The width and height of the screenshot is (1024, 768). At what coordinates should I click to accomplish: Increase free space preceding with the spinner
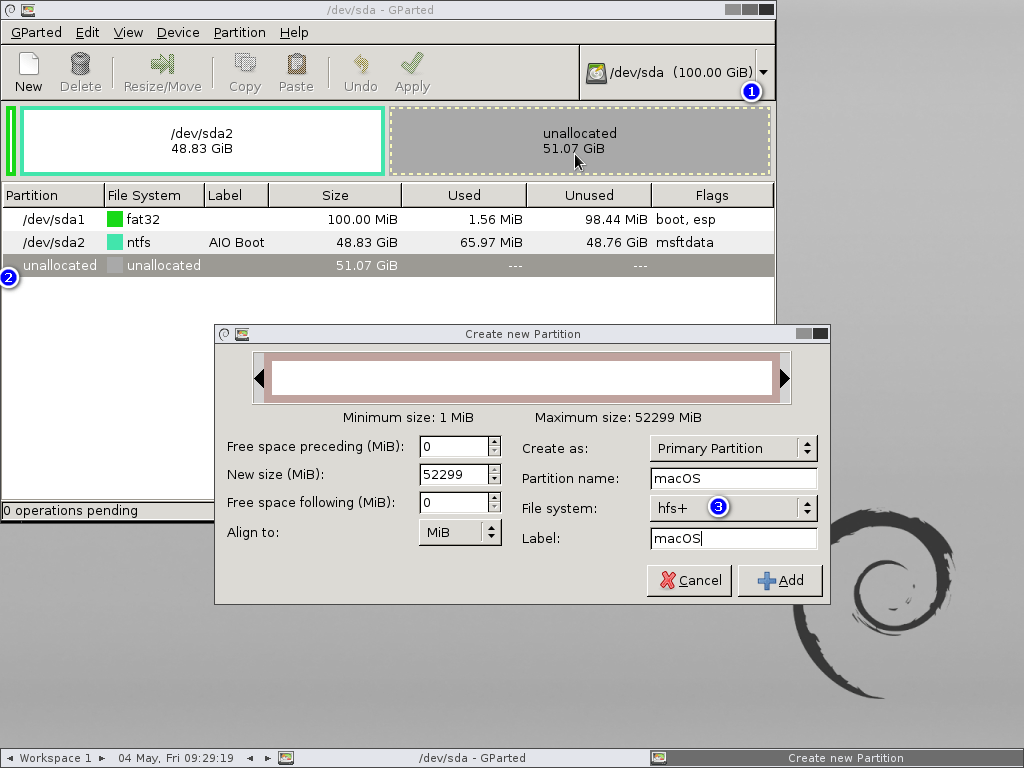[493, 442]
